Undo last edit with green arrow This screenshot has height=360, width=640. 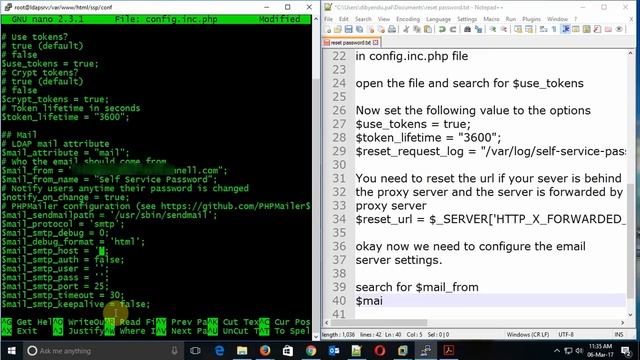tap(442, 29)
